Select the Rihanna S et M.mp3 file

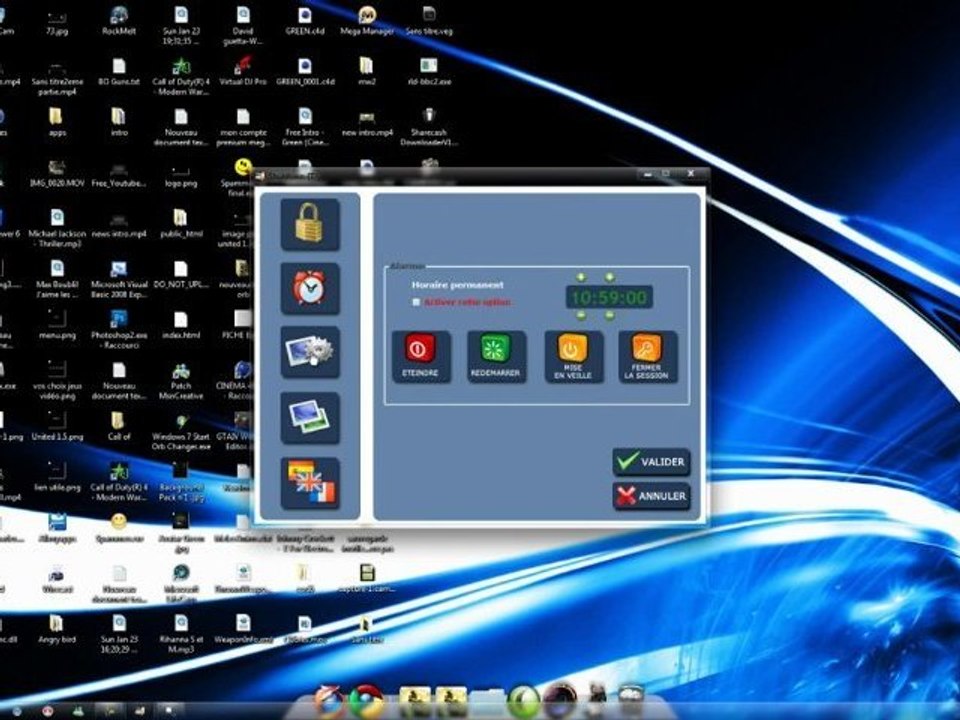[x=181, y=634]
